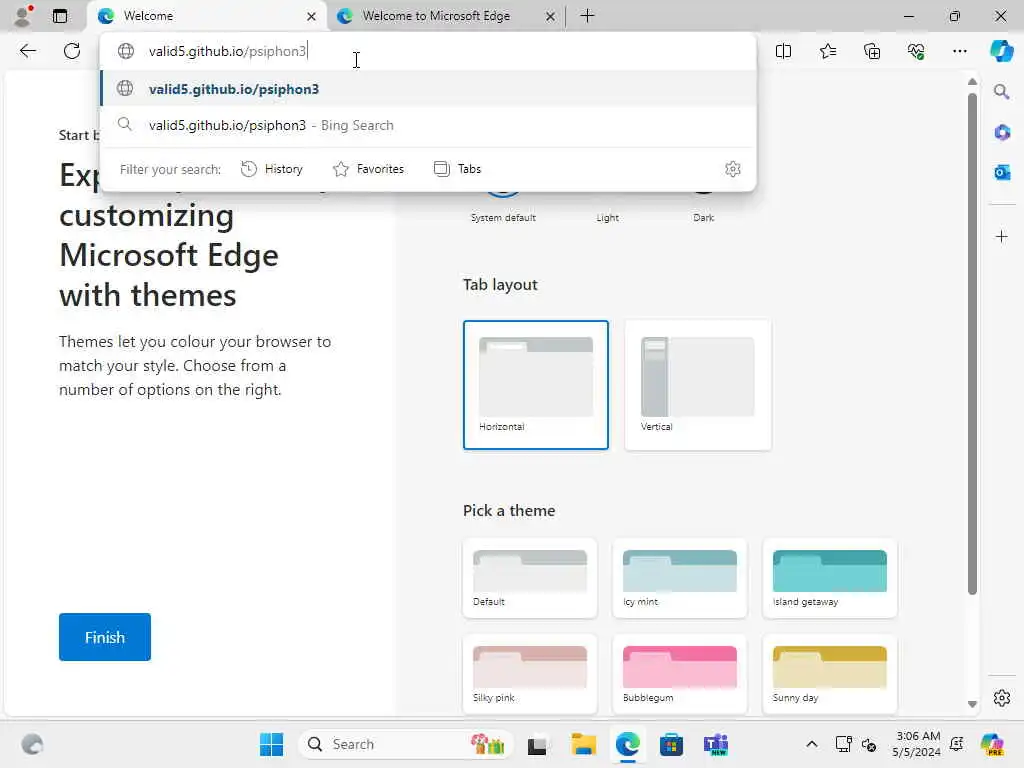Open the Favorites star-list icon in toolbar

click(x=827, y=51)
